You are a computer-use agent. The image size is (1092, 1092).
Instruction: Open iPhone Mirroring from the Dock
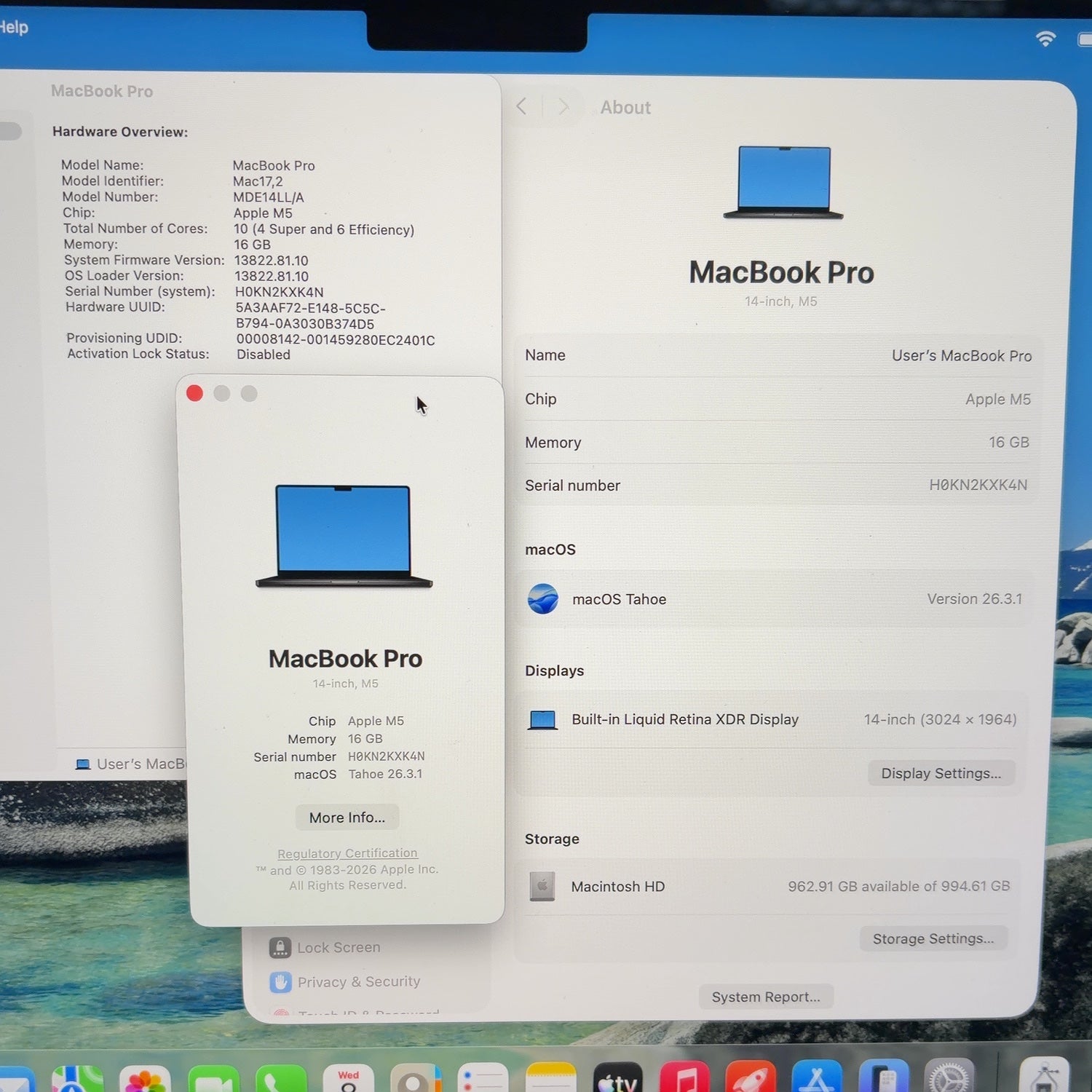pos(884,1076)
